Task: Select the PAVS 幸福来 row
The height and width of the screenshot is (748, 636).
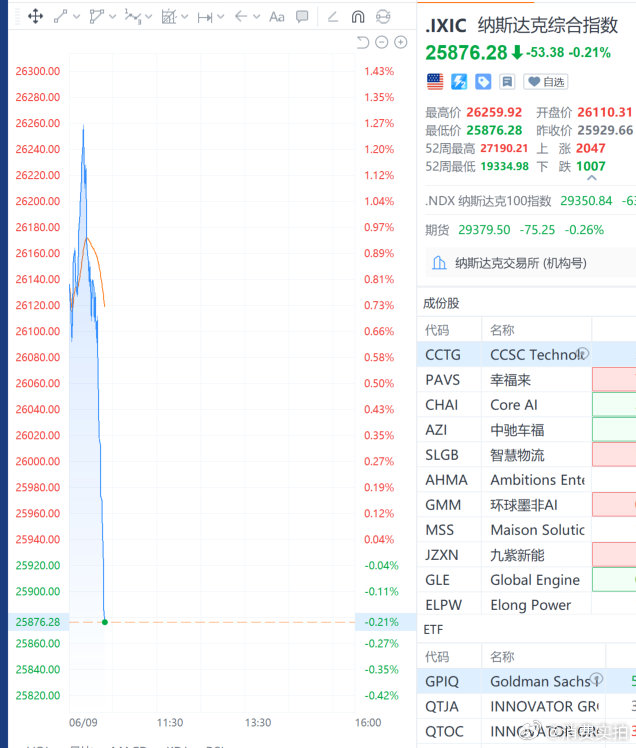Action: click(526, 380)
